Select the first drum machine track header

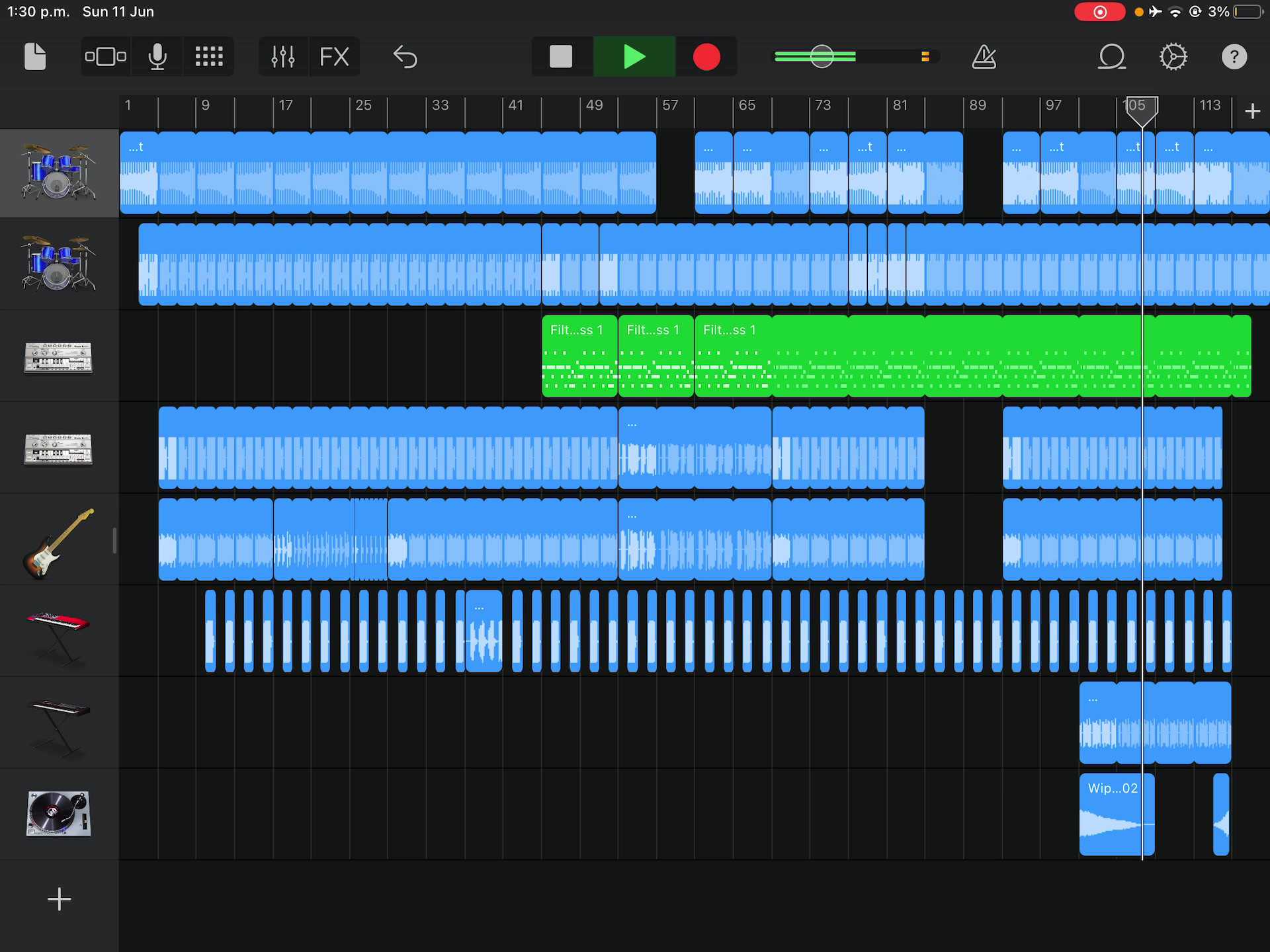60,357
